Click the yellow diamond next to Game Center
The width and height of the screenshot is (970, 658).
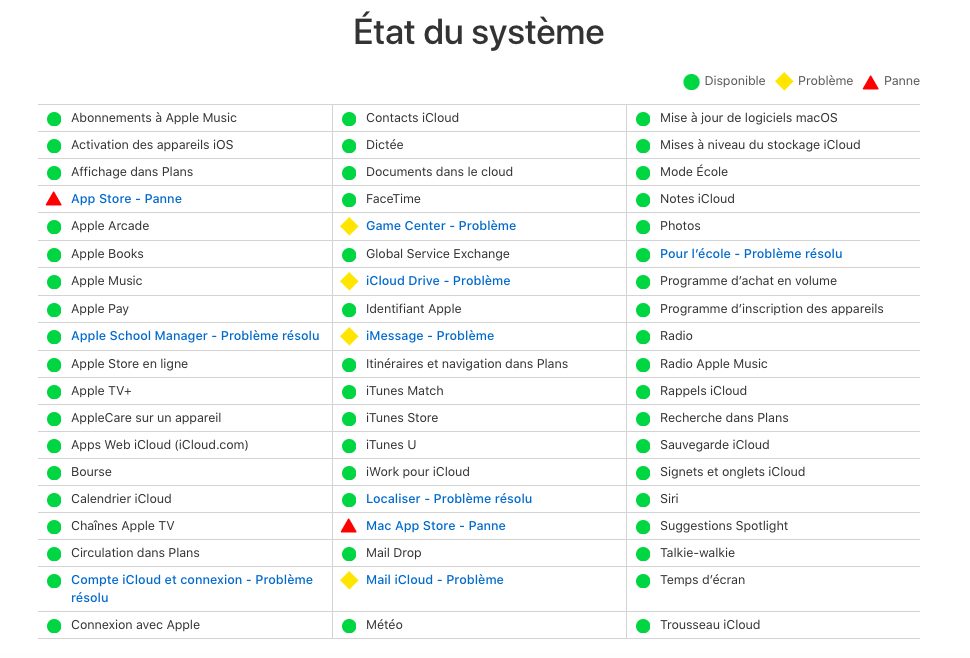tap(349, 226)
